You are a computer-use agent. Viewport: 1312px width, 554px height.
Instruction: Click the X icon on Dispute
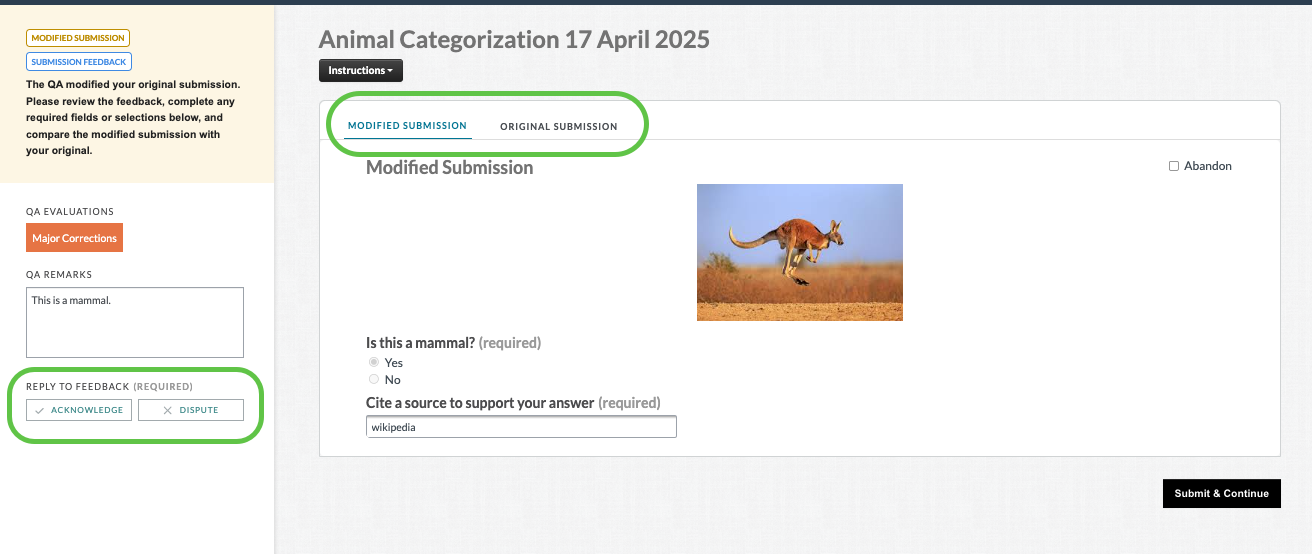click(x=167, y=410)
